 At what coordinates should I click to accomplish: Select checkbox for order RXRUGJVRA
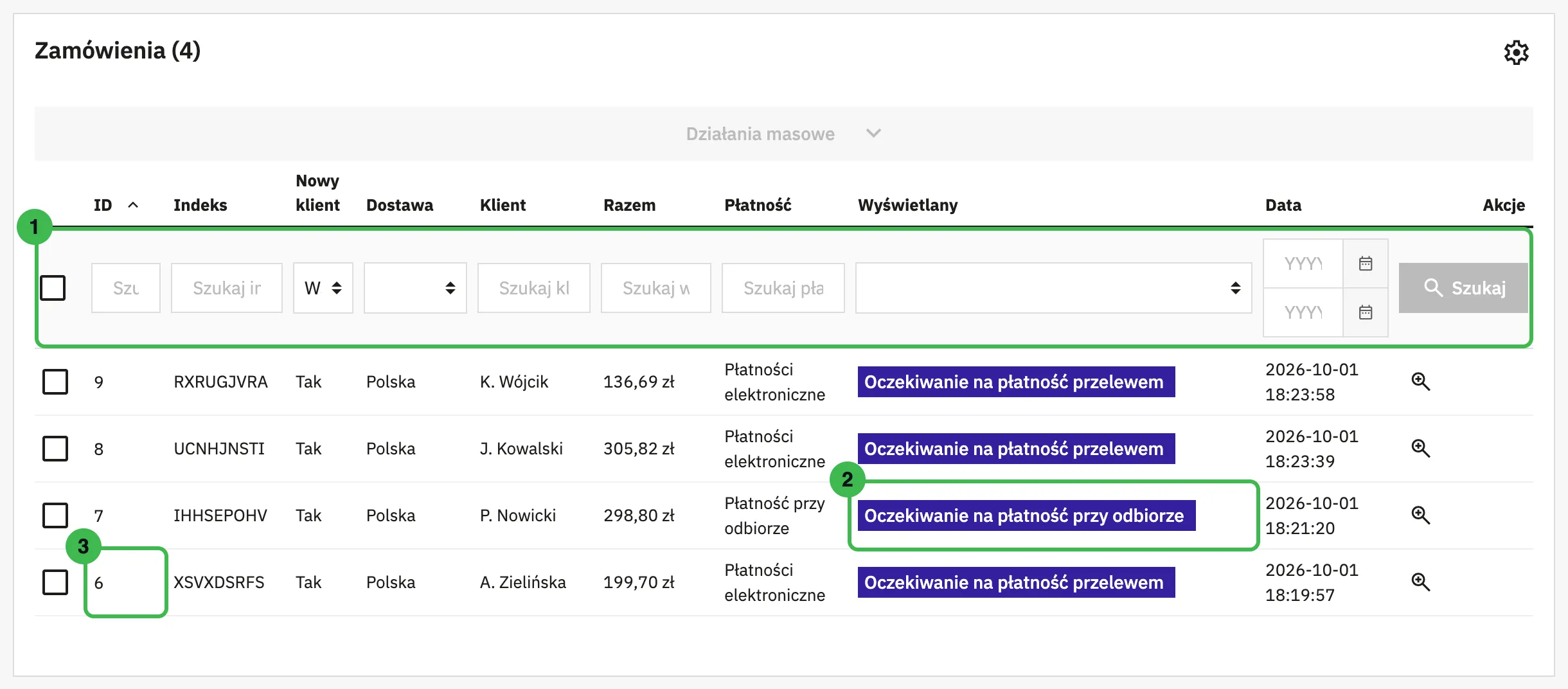(x=55, y=382)
